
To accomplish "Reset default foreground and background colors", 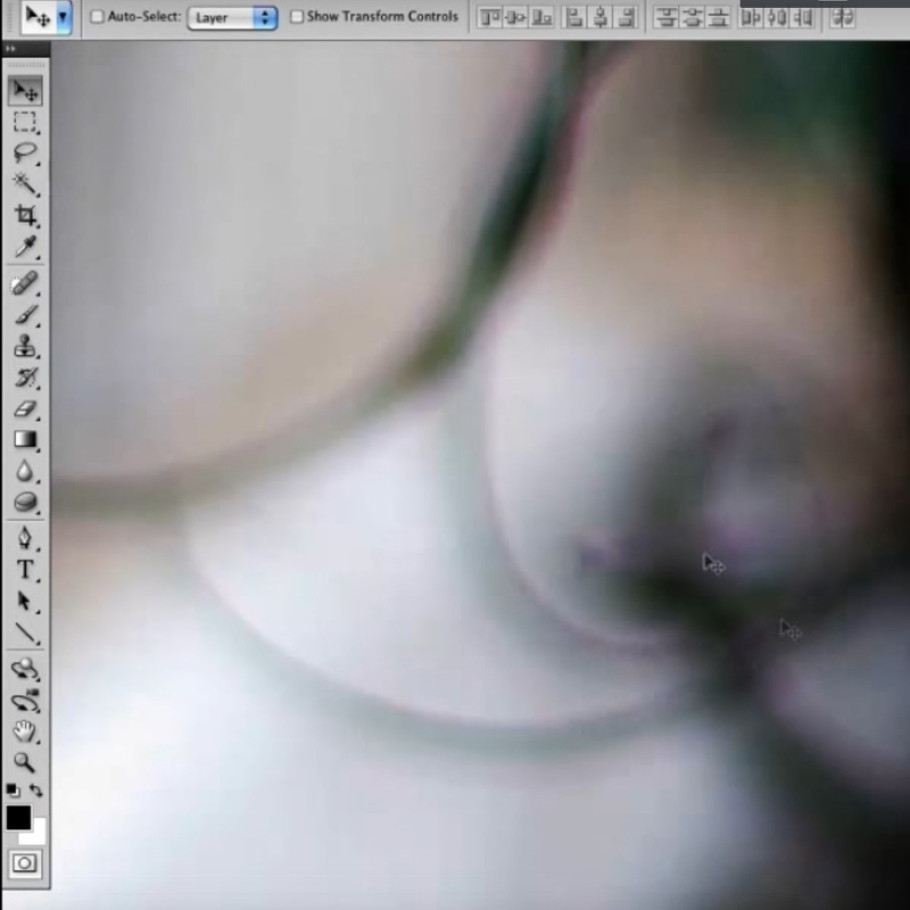I will coord(13,790).
